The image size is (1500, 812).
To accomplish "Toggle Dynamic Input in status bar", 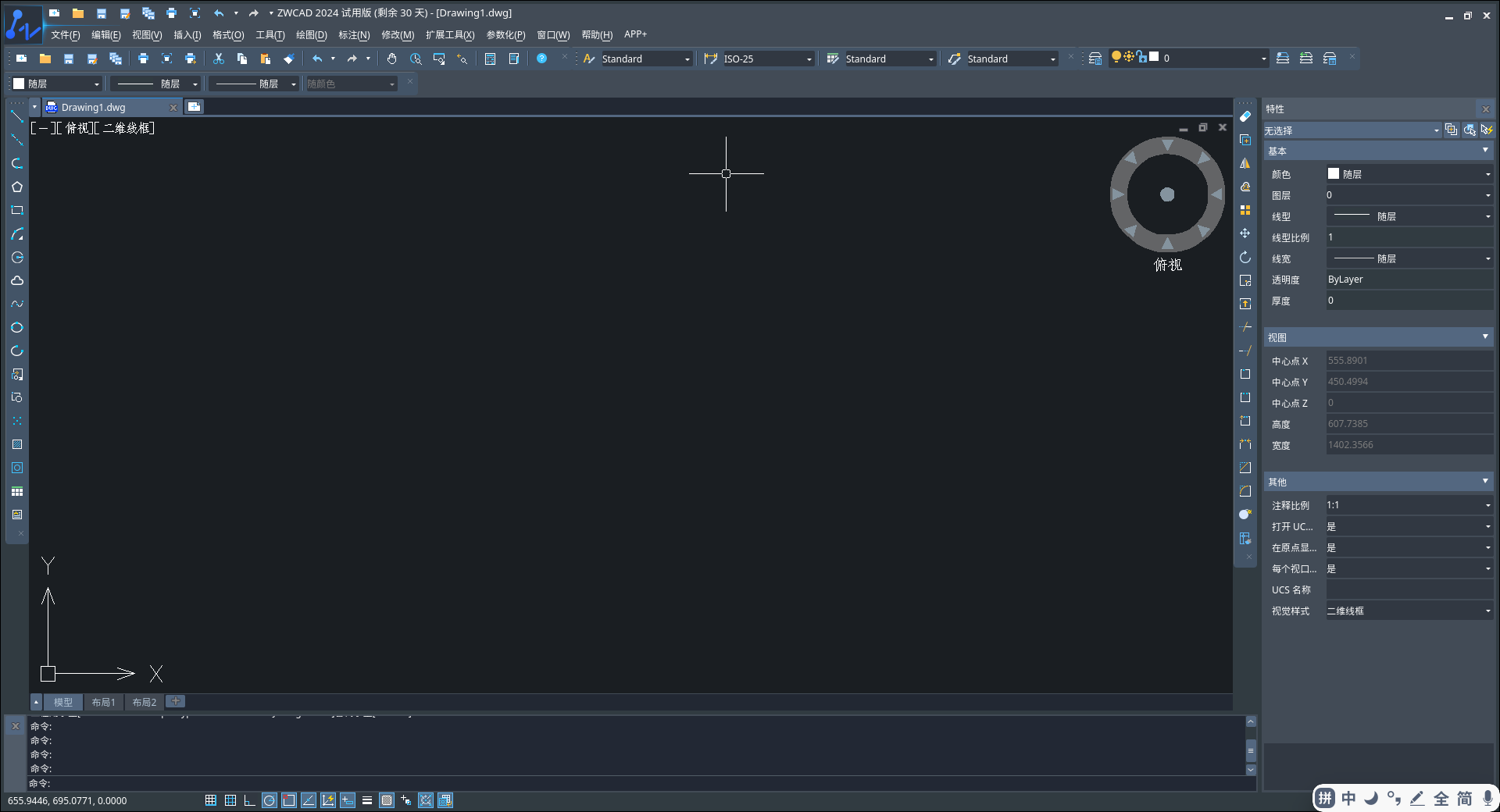I will coord(348,800).
